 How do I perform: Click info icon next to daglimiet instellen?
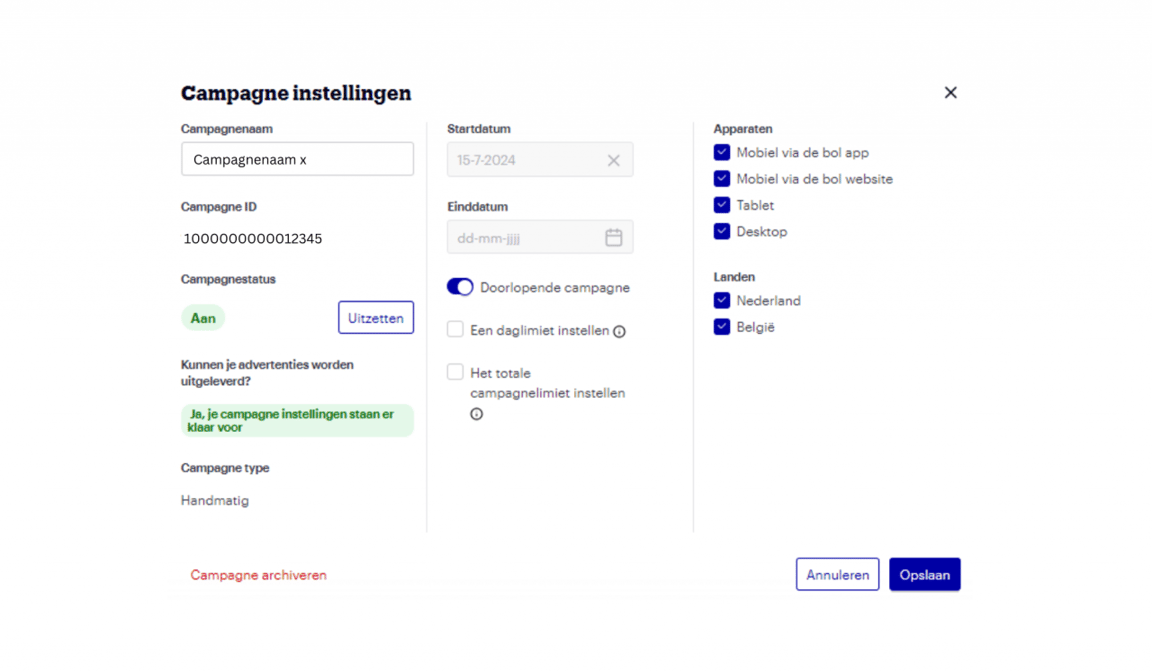coord(619,332)
